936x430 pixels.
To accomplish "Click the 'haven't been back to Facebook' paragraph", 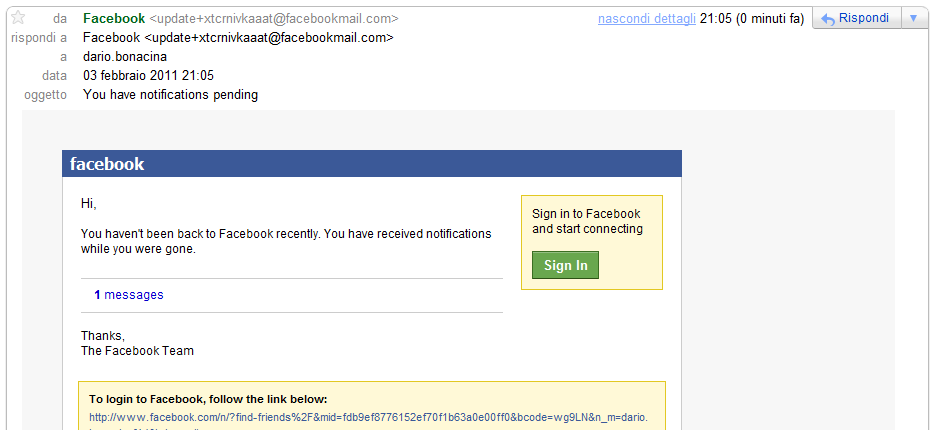I will [x=286, y=241].
